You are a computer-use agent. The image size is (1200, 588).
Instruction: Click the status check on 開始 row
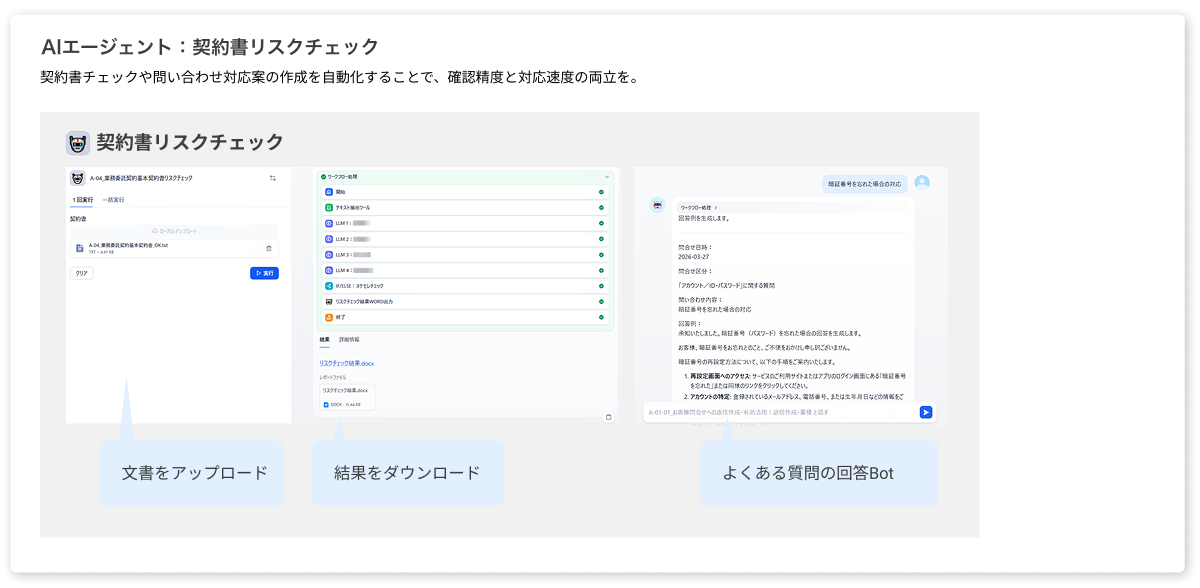click(x=601, y=192)
